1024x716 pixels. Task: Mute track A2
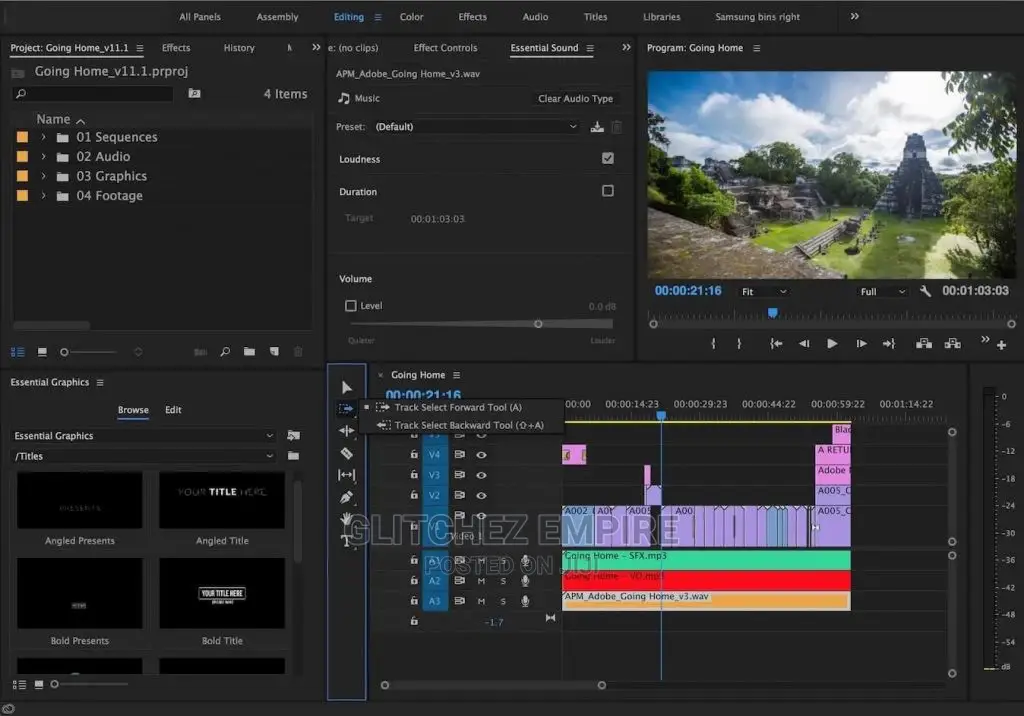coord(481,581)
